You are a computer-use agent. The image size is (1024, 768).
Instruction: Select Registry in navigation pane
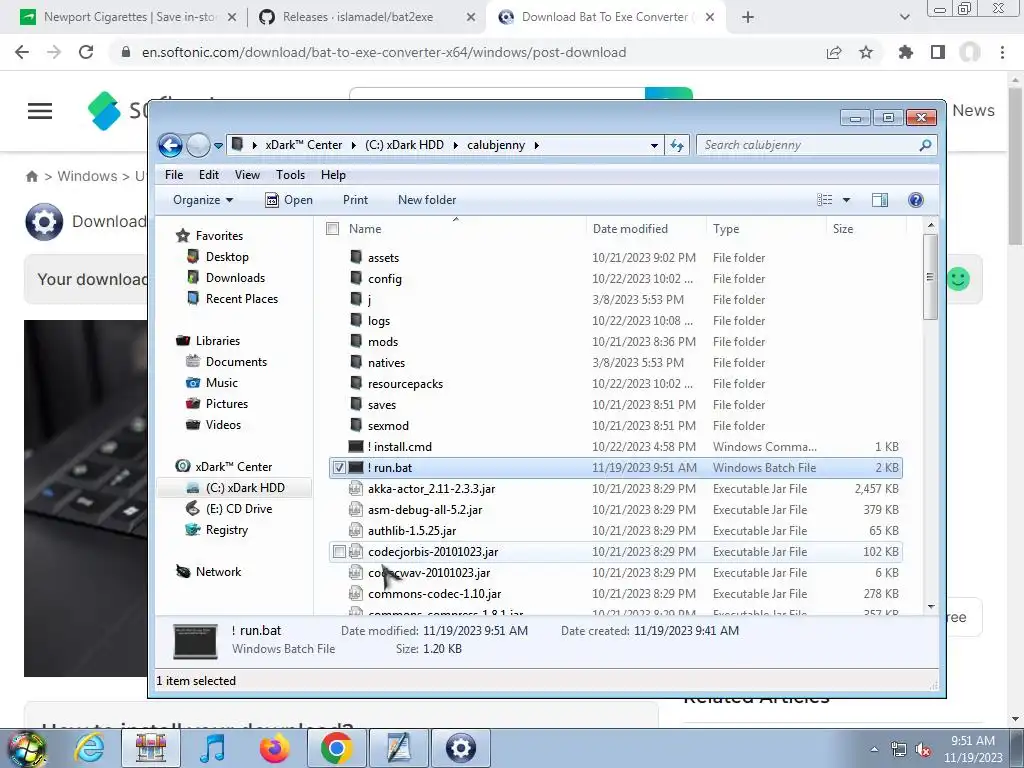227,530
